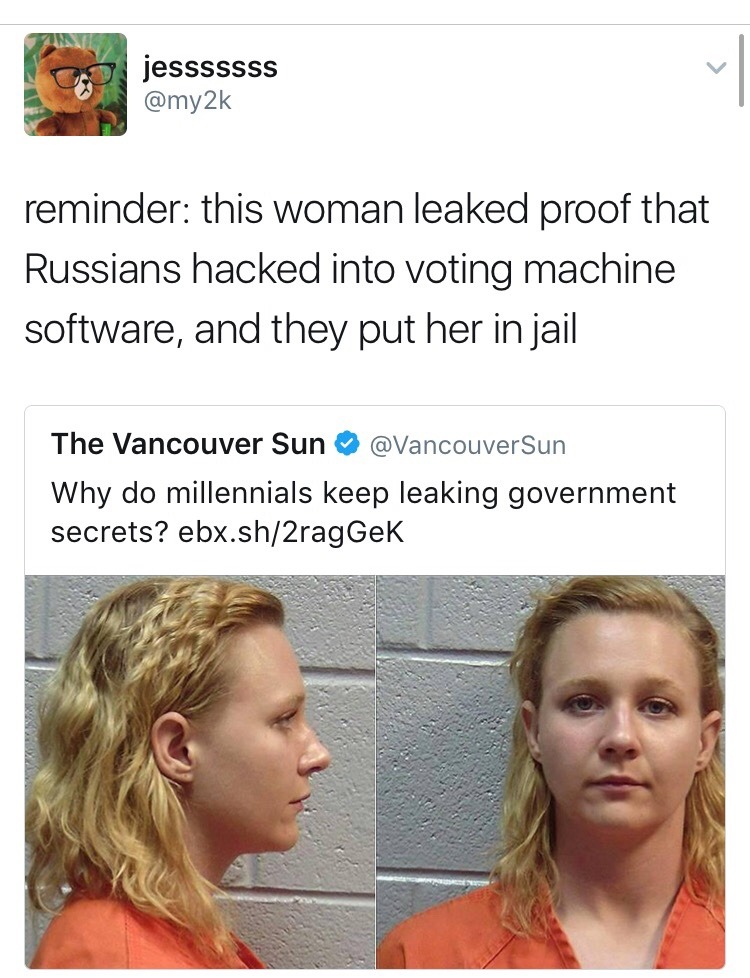Click the tweet line starting 'reminder: this woman'

pos(367,210)
